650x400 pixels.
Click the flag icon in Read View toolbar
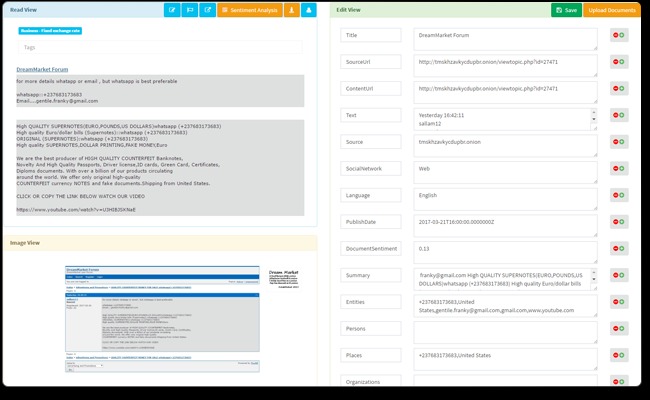point(190,10)
